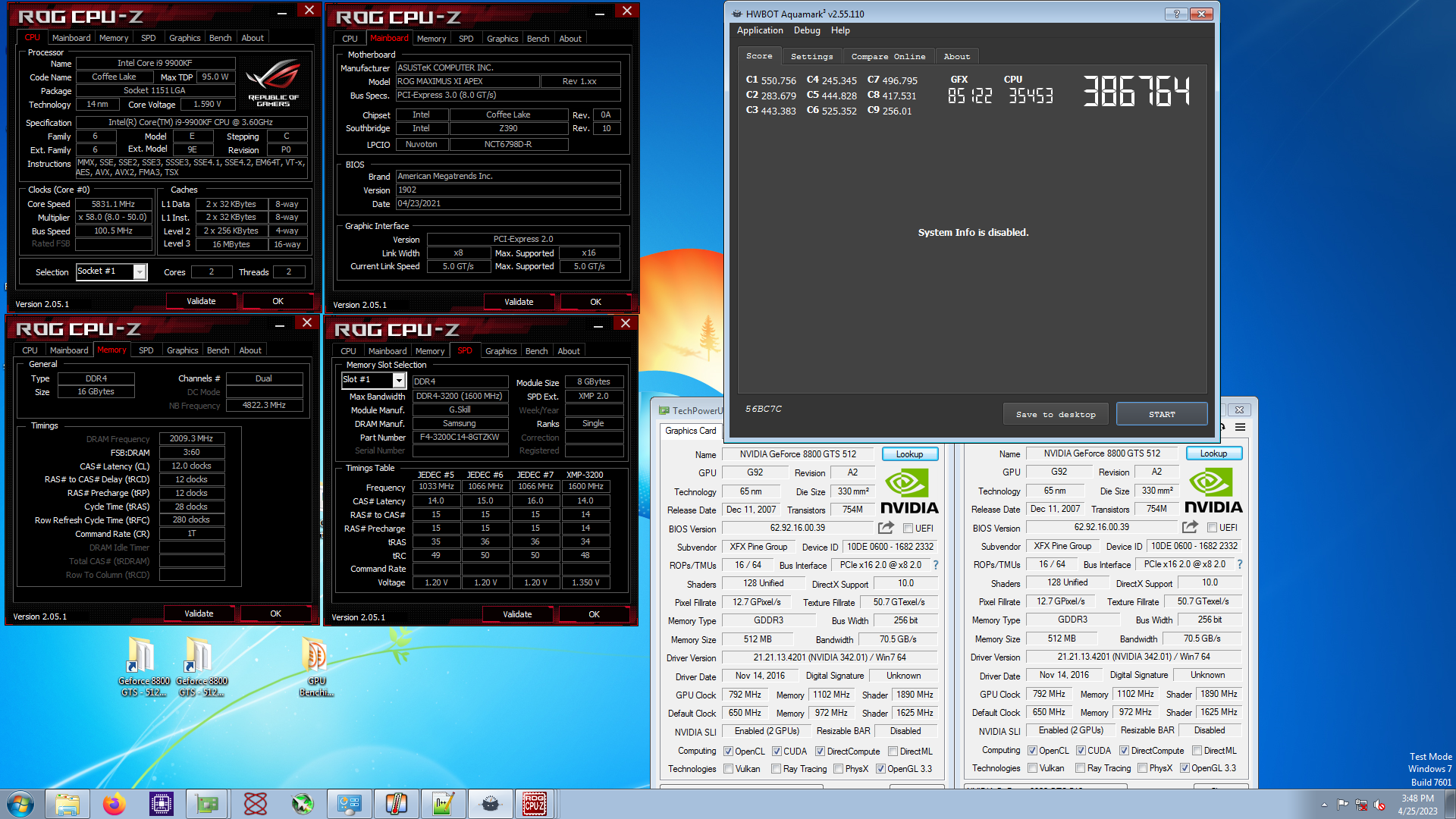The image size is (1456, 819).
Task: Click the BIOS share icon in right GPU-Z
Action: pyautogui.click(x=1190, y=527)
